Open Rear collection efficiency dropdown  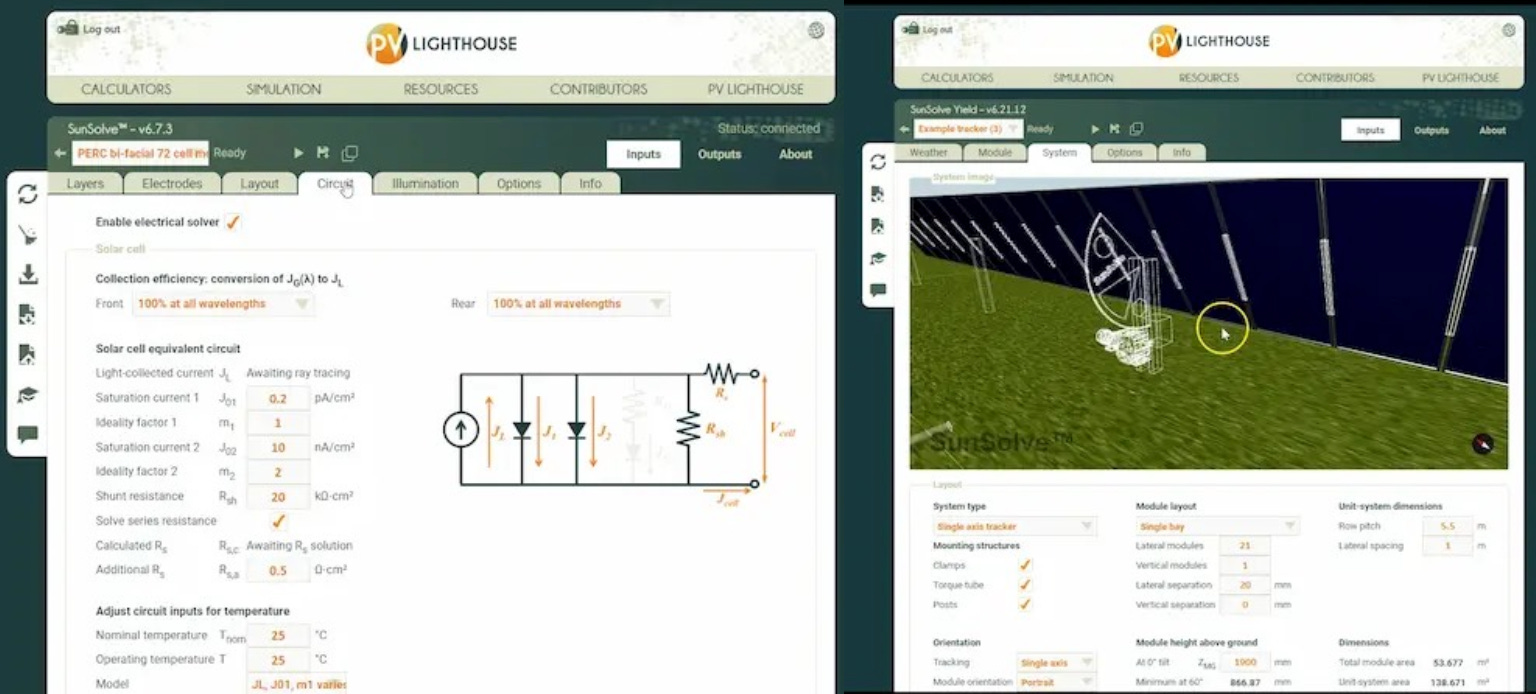pyautogui.click(x=578, y=304)
